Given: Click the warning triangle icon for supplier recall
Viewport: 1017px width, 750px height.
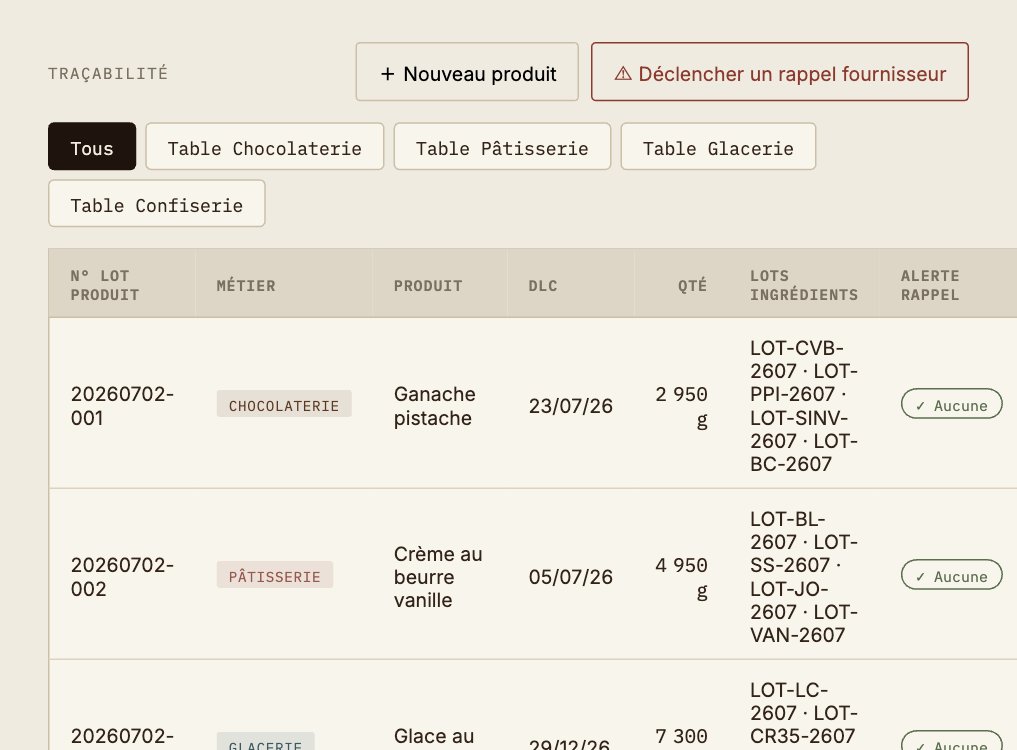Looking at the screenshot, I should [623, 74].
